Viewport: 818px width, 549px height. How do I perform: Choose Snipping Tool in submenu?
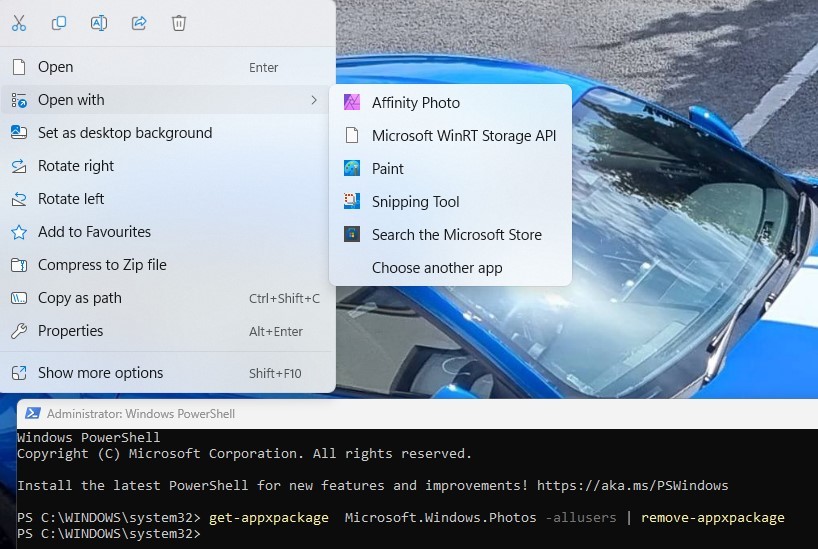450,201
